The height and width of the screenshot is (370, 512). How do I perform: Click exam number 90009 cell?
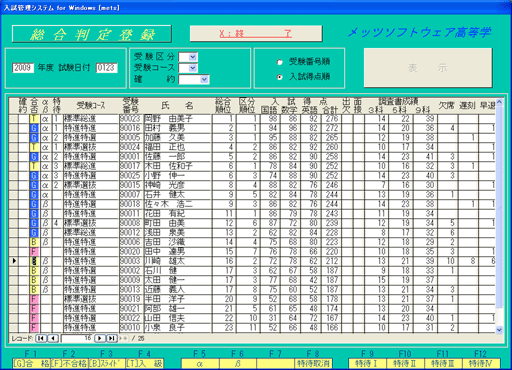tap(131, 280)
